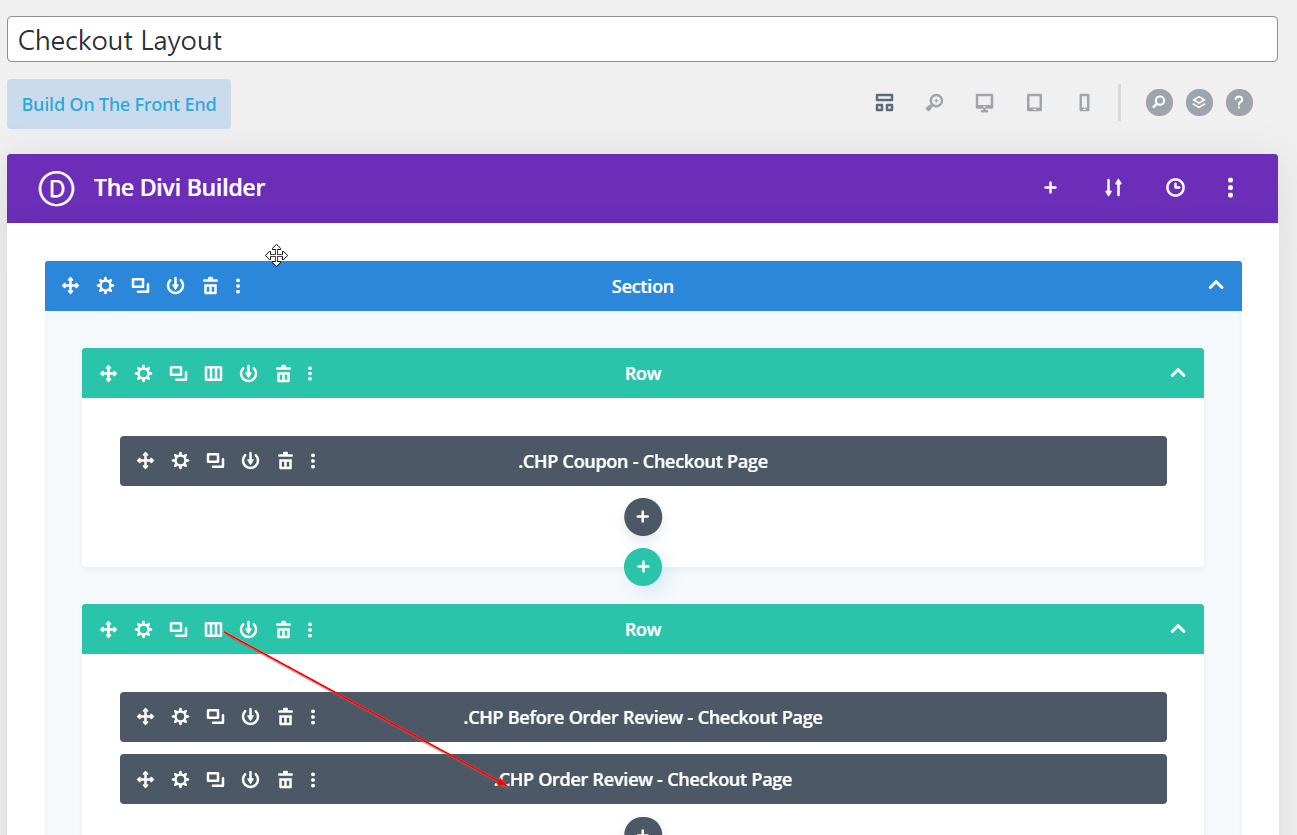Open Divi layers panel icon
Viewport: 1297px width, 835px height.
(x=1199, y=103)
